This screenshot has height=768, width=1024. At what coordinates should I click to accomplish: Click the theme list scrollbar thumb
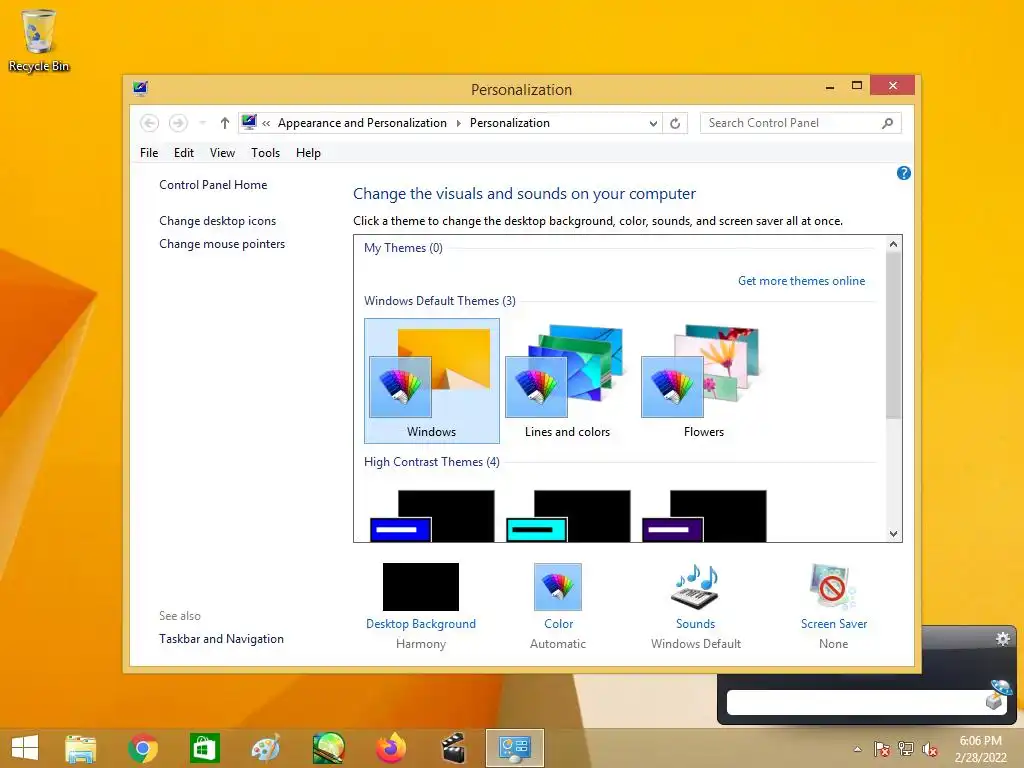(x=893, y=335)
